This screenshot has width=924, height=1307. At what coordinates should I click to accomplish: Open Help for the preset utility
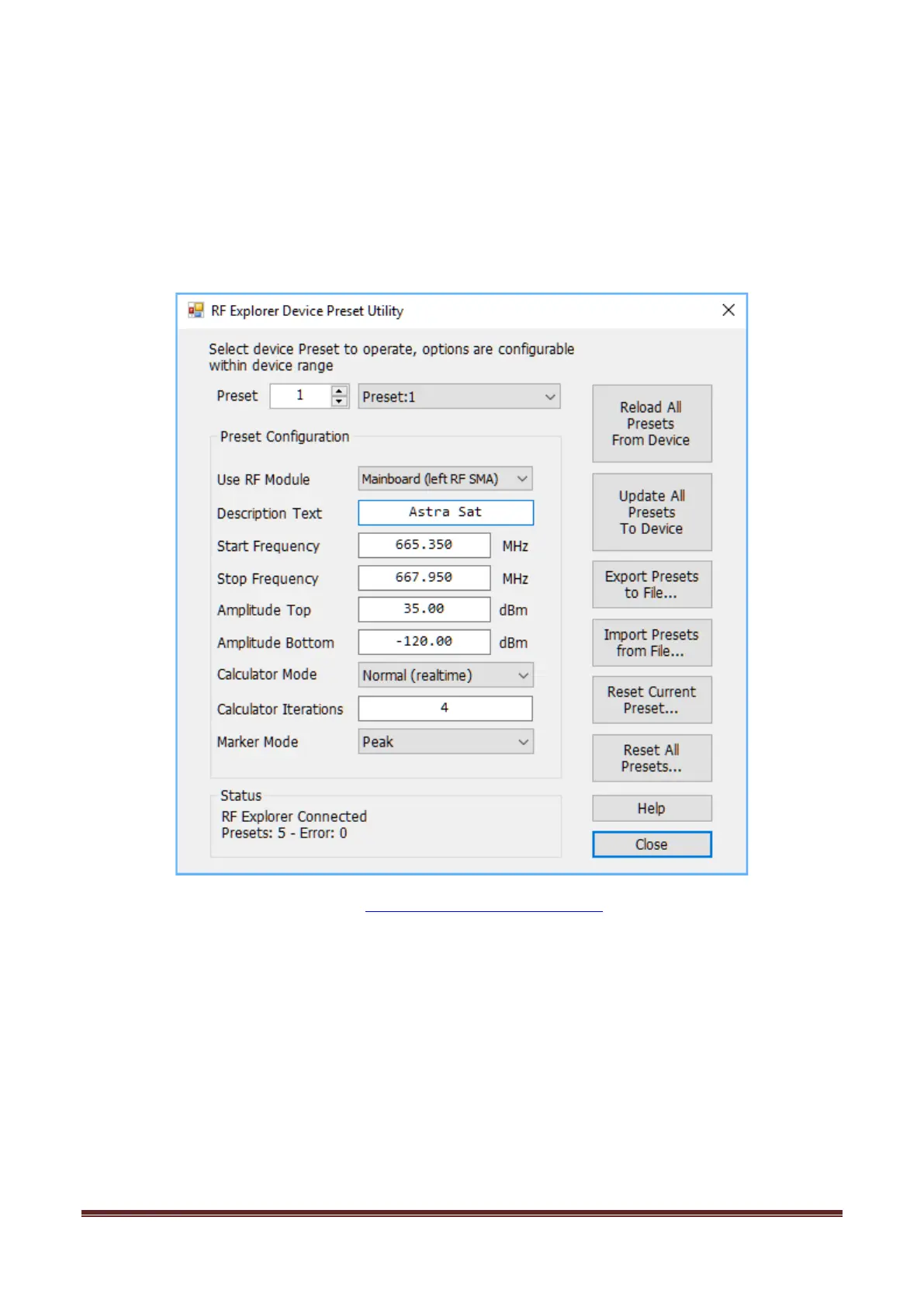point(652,808)
